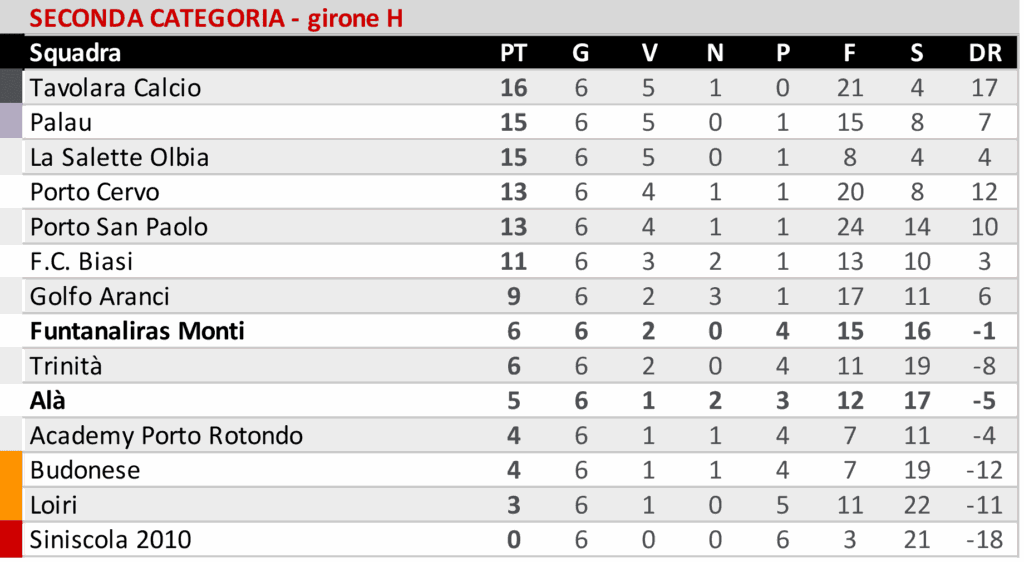Click Academy Porto Rotondo team name
The height and width of the screenshot is (562, 1024).
pos(166,436)
